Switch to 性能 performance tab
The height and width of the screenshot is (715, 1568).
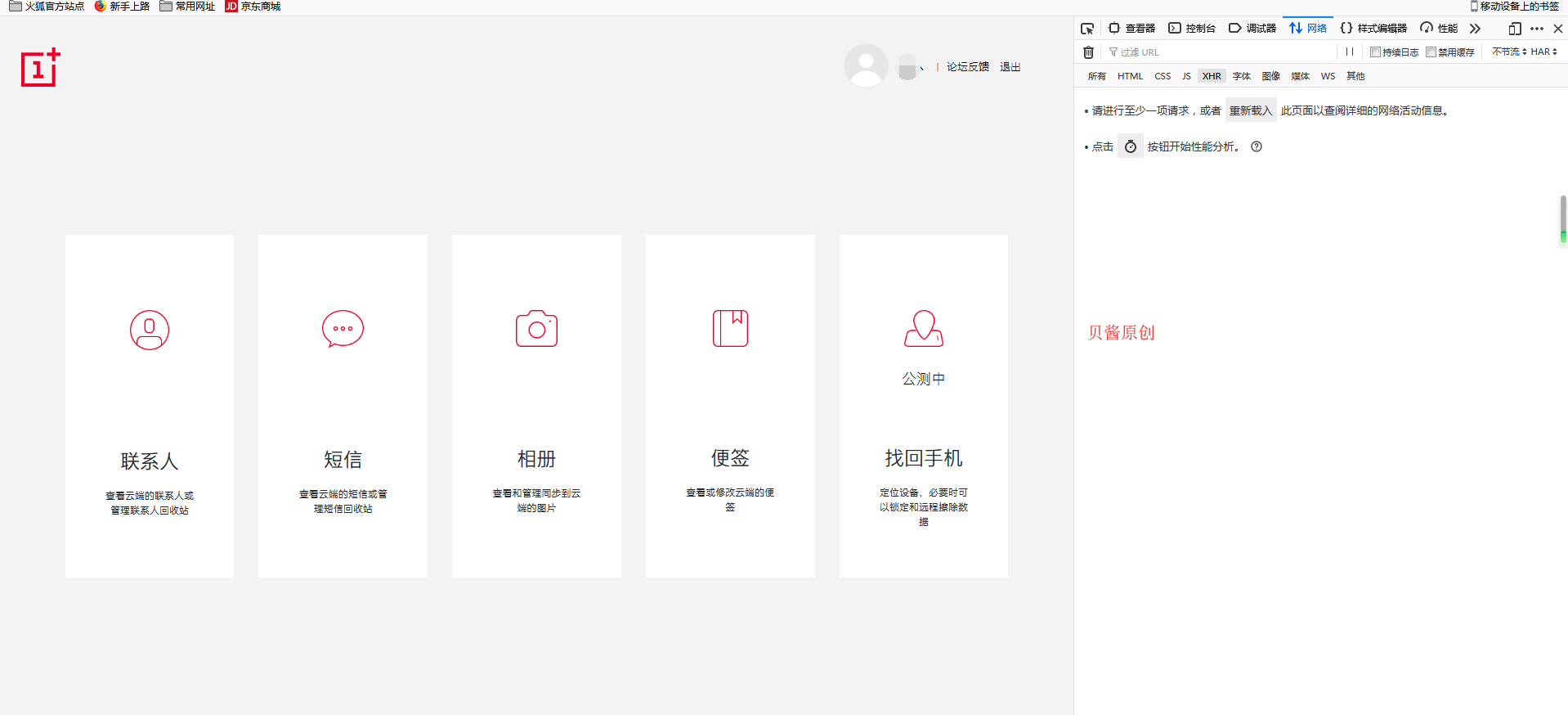click(1439, 29)
